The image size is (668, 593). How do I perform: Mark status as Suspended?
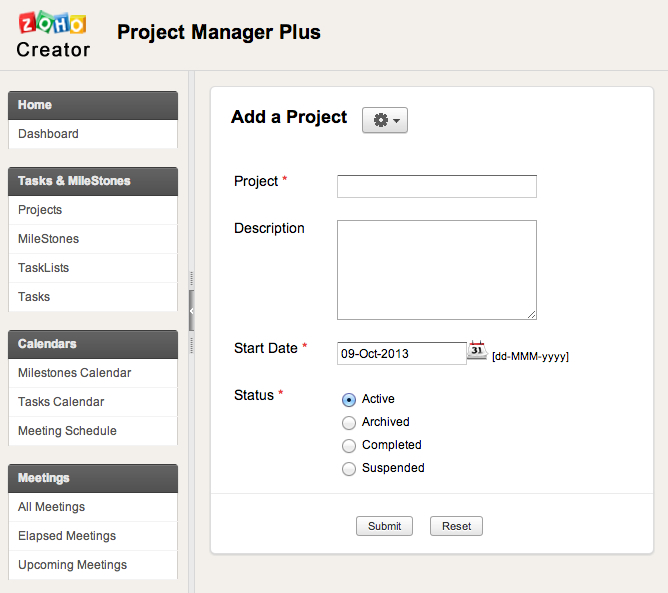click(x=349, y=468)
